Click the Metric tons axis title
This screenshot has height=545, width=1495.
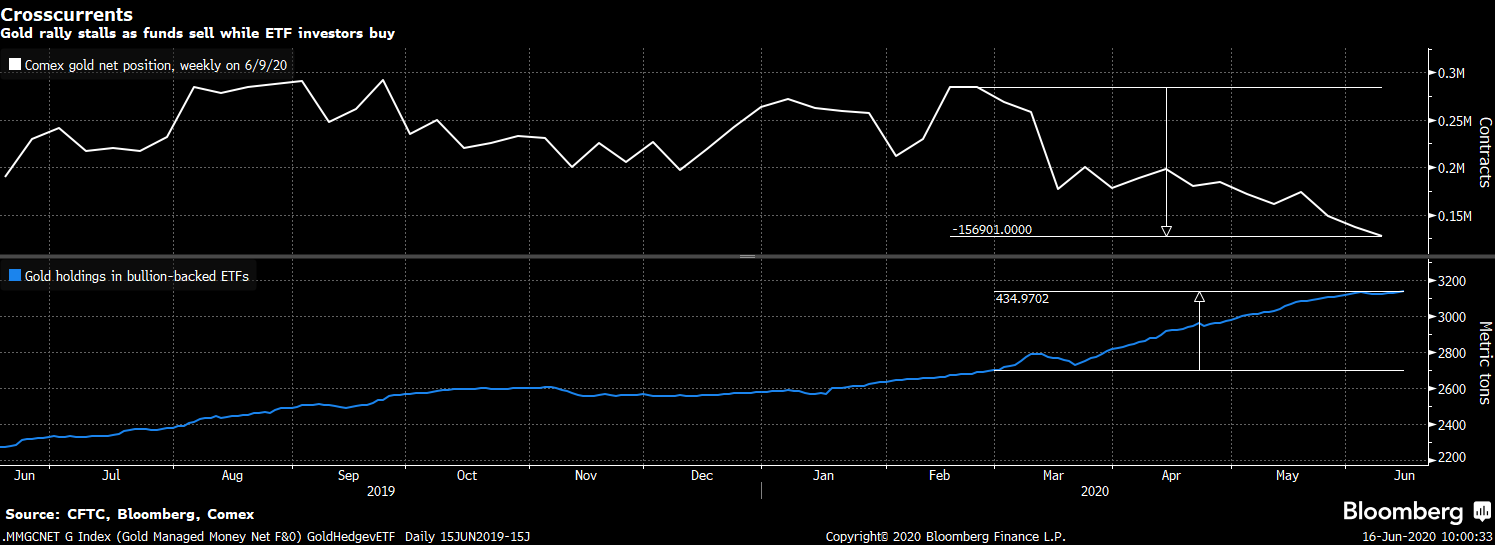pos(1483,362)
